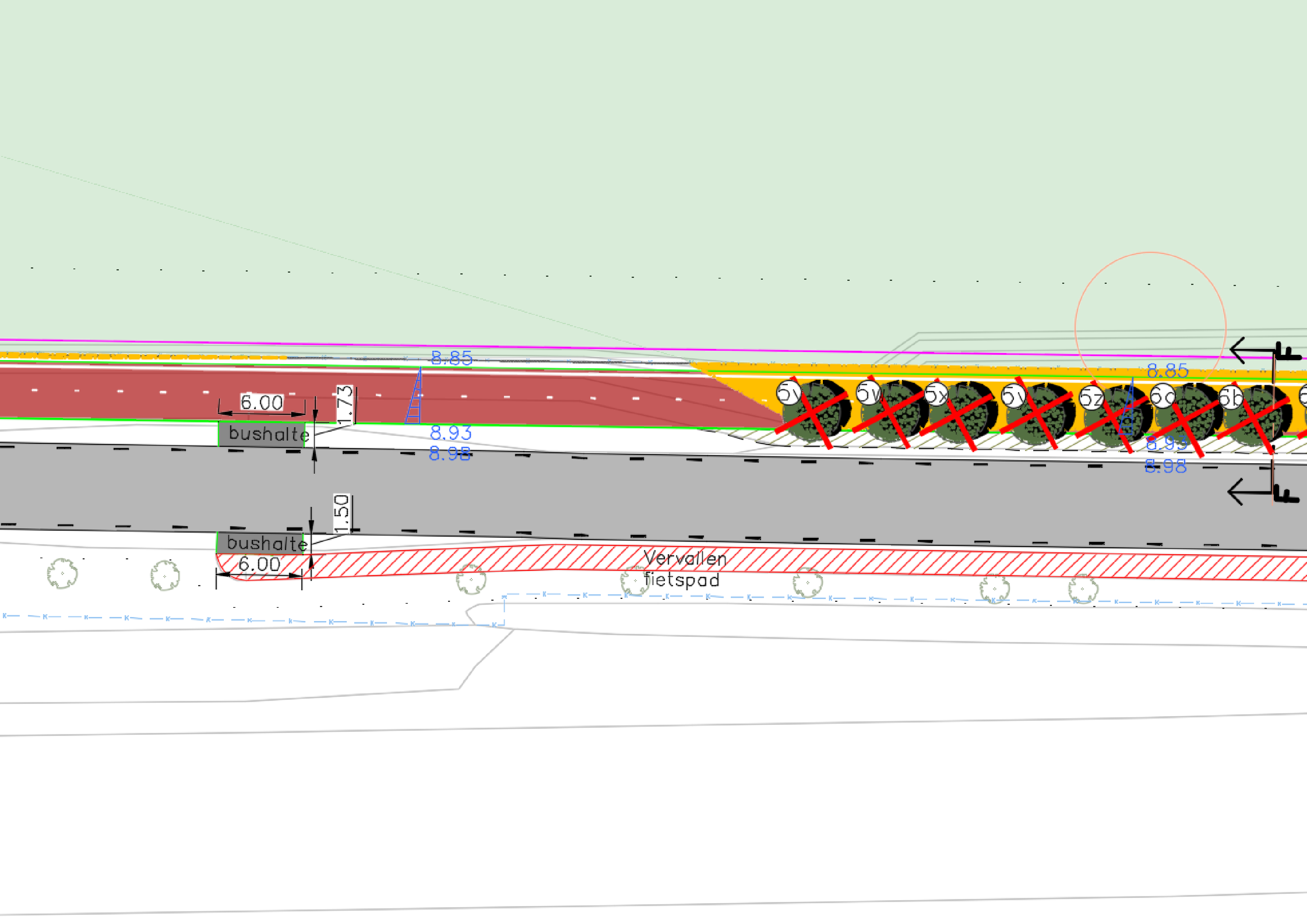1307x924 pixels.
Task: Select the tree label circle 5z
Action: point(1091,397)
